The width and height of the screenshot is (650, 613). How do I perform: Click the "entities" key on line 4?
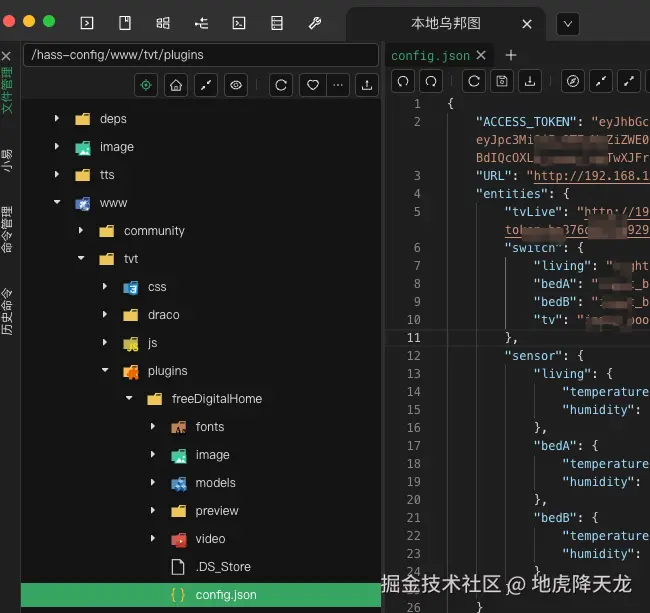point(512,194)
